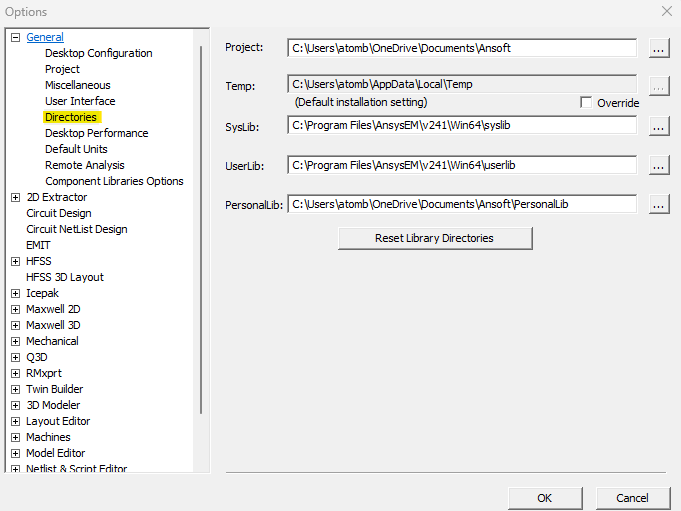Viewport: 681px width, 511px height.
Task: Collapse the General tree node
Action: [15, 38]
